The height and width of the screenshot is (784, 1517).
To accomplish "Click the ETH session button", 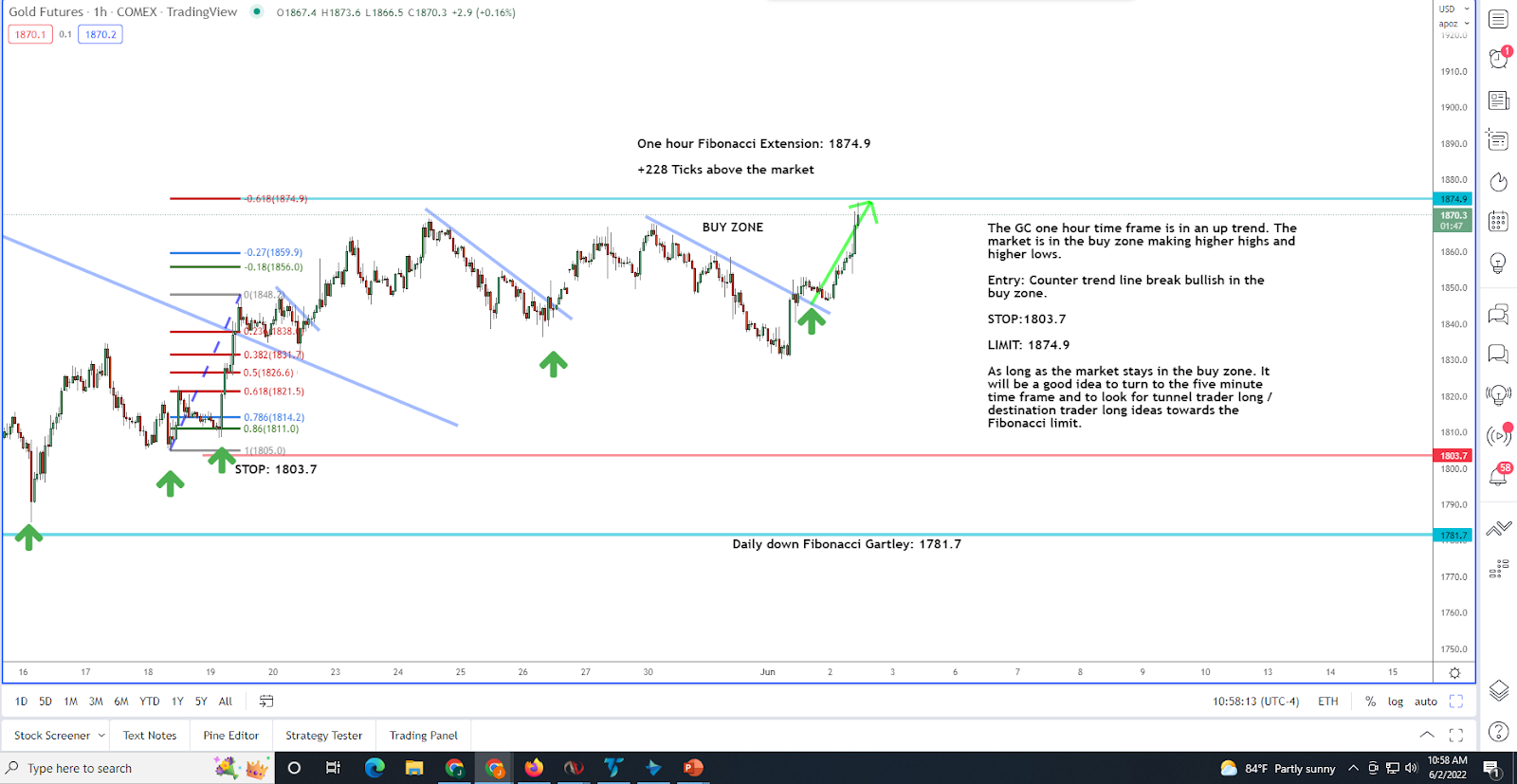I will coord(1328,702).
